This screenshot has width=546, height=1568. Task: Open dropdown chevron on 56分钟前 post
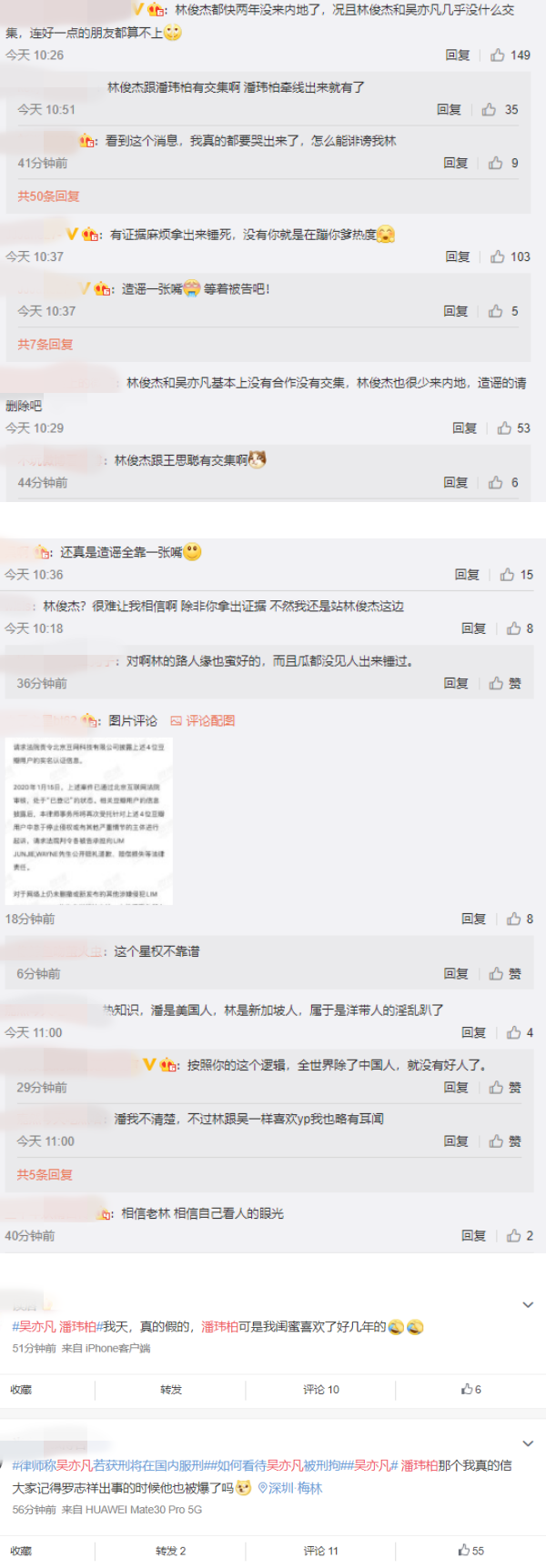(x=528, y=1443)
